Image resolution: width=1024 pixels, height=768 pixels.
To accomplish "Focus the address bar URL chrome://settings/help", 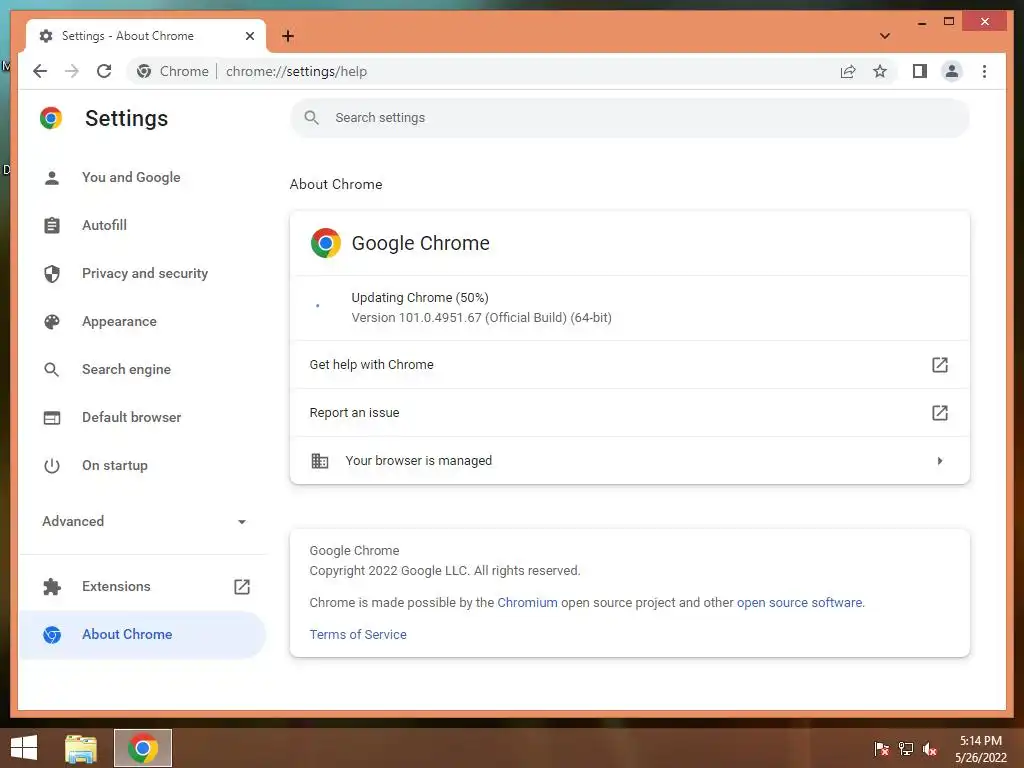I will point(296,71).
